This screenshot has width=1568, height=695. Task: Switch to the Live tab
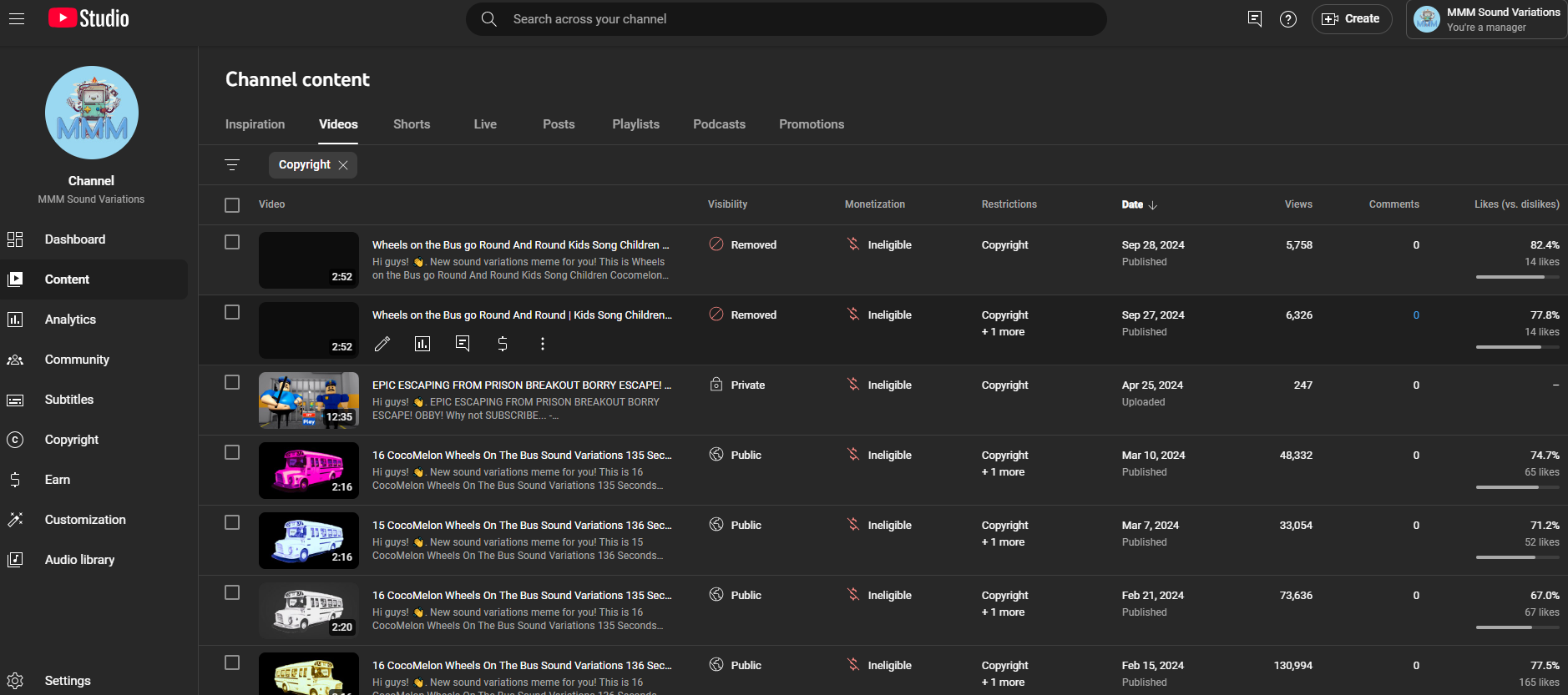pyautogui.click(x=485, y=124)
